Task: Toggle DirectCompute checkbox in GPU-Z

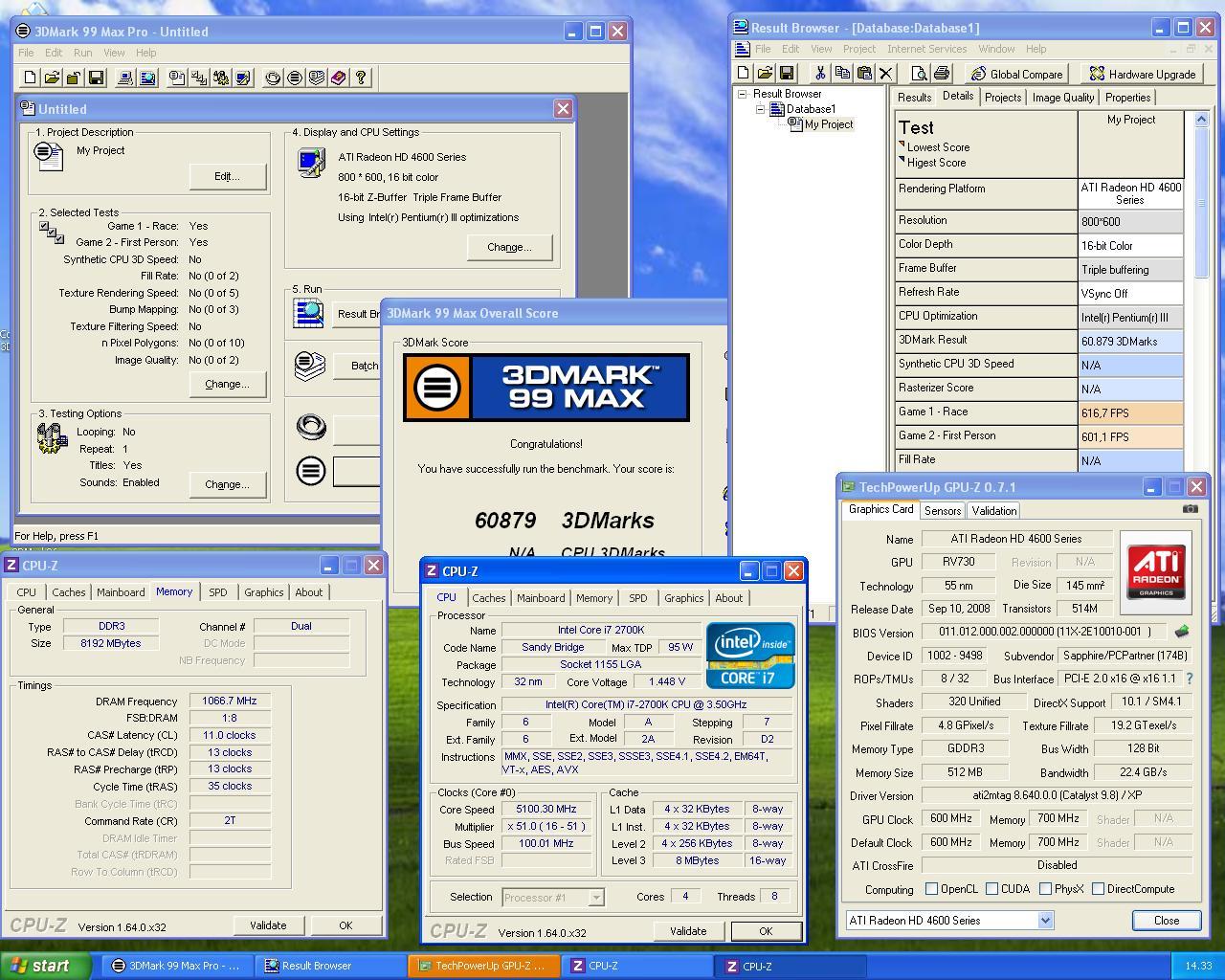Action: [1099, 889]
